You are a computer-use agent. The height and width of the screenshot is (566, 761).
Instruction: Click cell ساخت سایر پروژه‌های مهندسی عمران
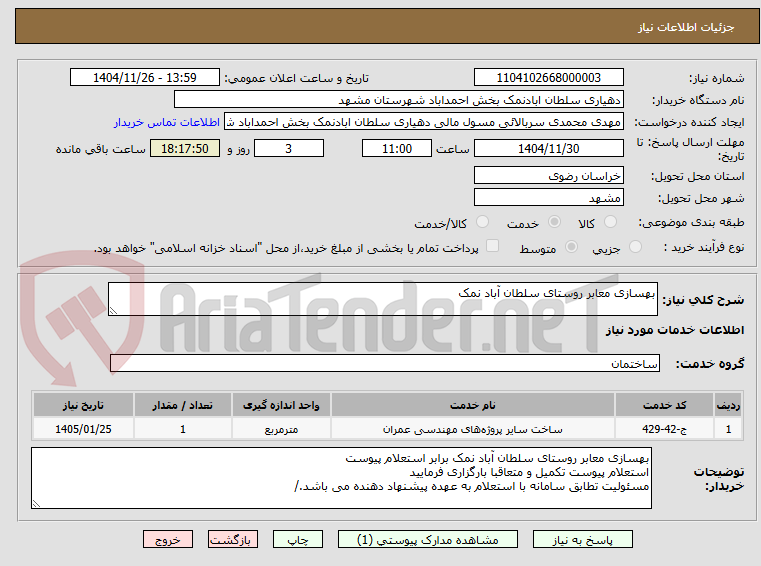[473, 429]
